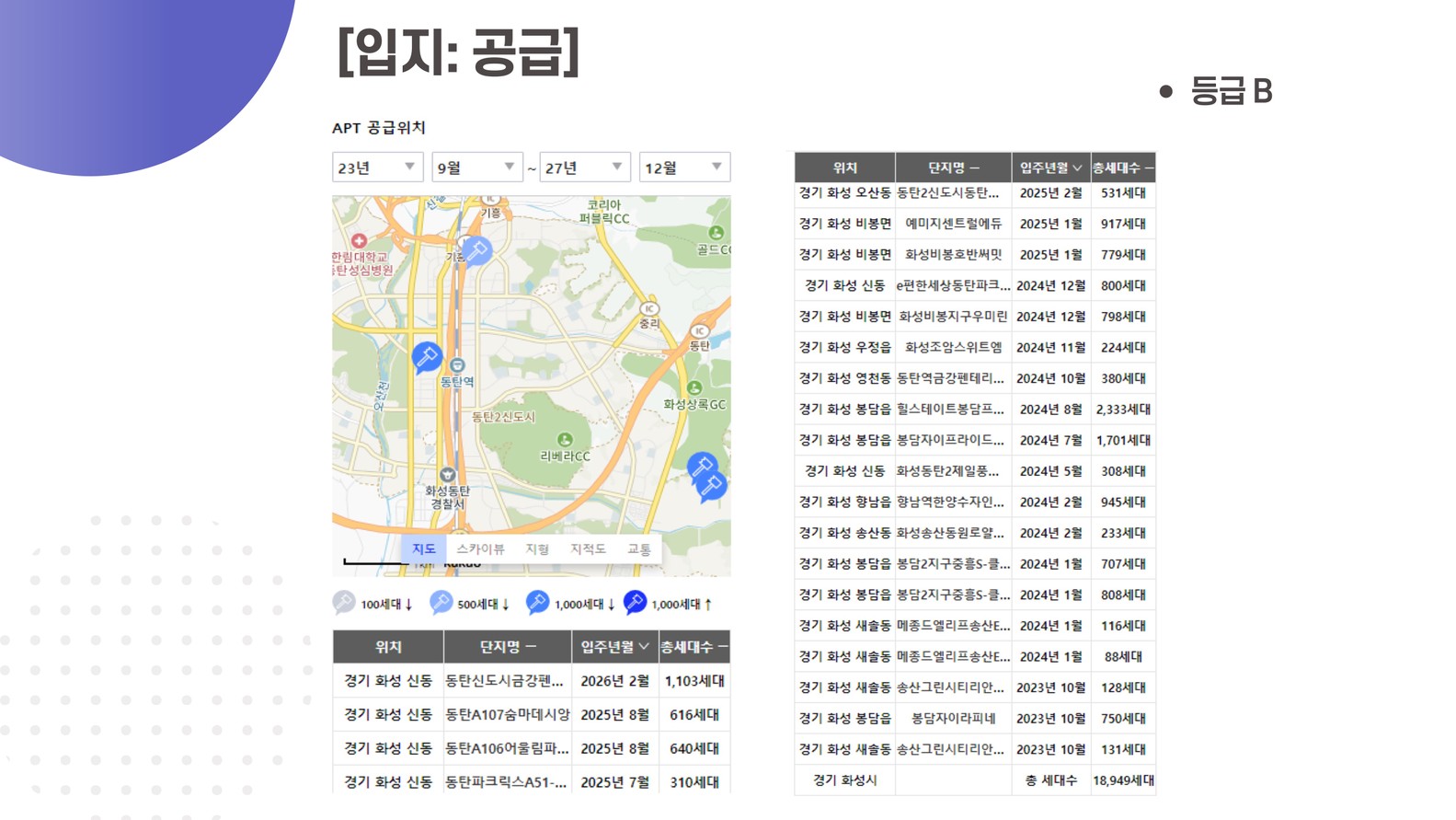Click the 동탄역 station icon on map
Screen dimensions: 1456x820
[457, 365]
